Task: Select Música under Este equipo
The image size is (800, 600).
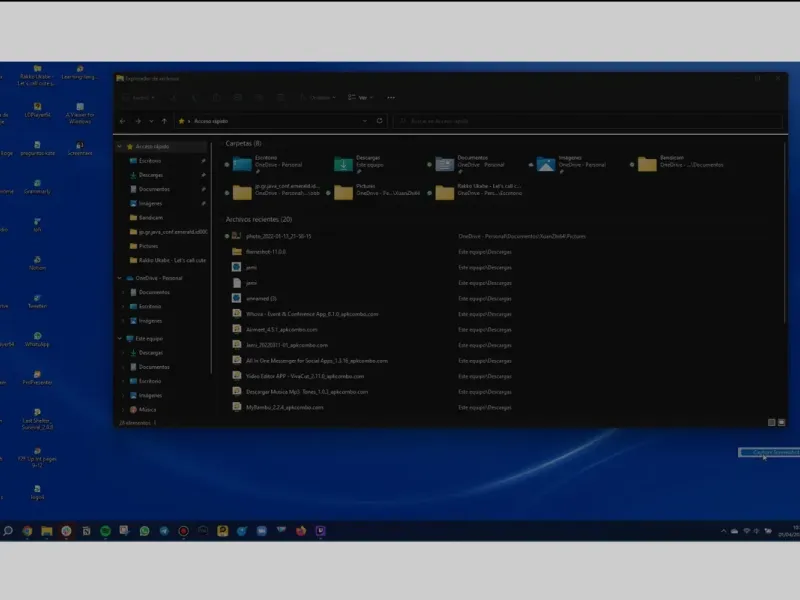Action: point(147,410)
